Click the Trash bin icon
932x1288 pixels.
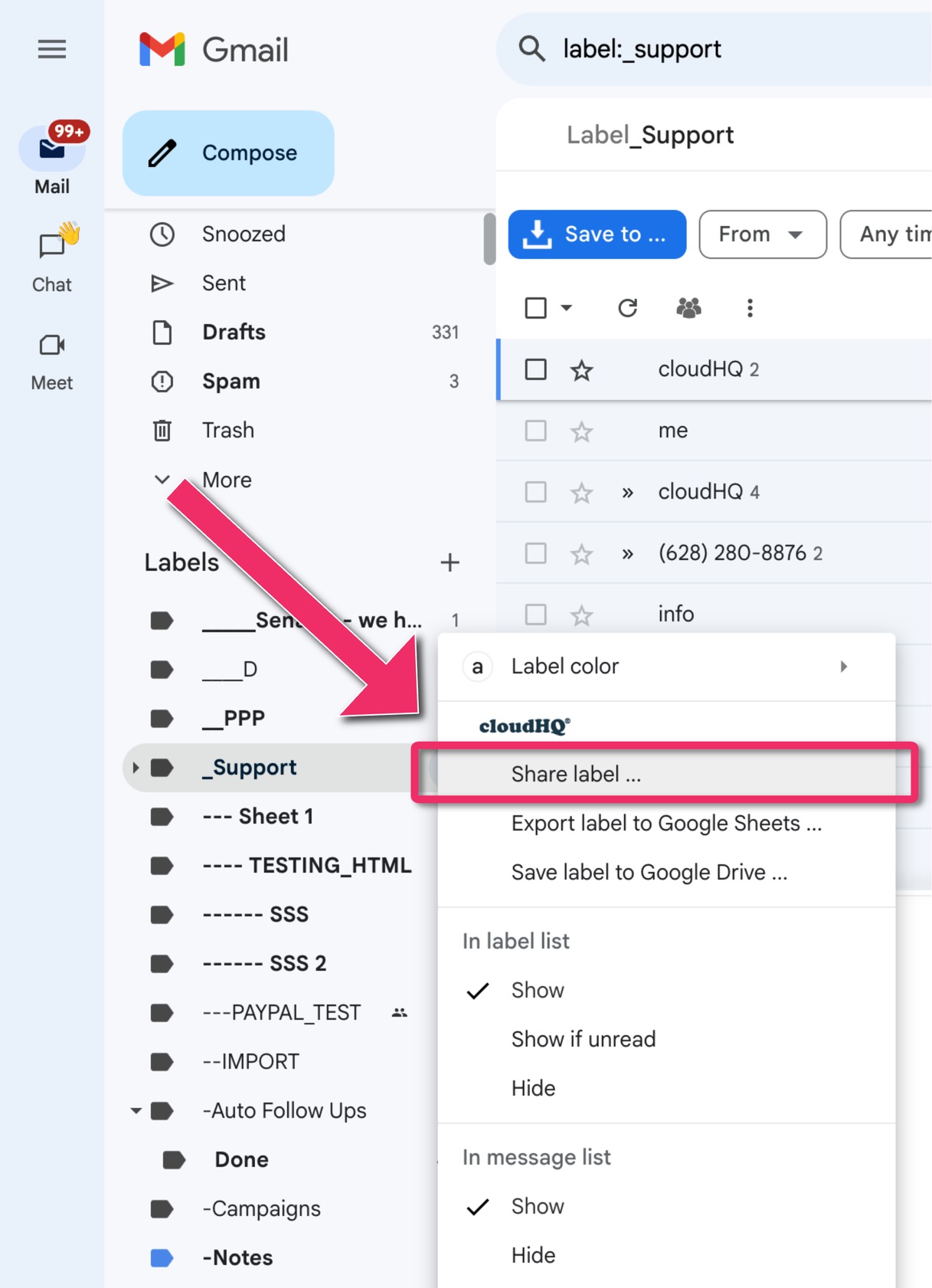162,431
